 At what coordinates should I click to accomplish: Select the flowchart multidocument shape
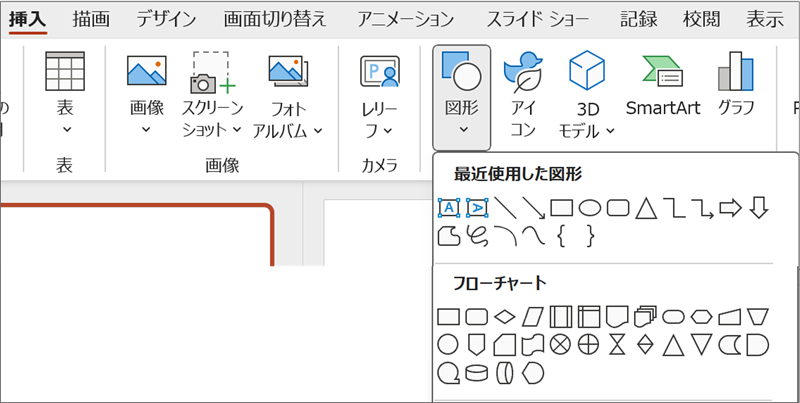[645, 317]
